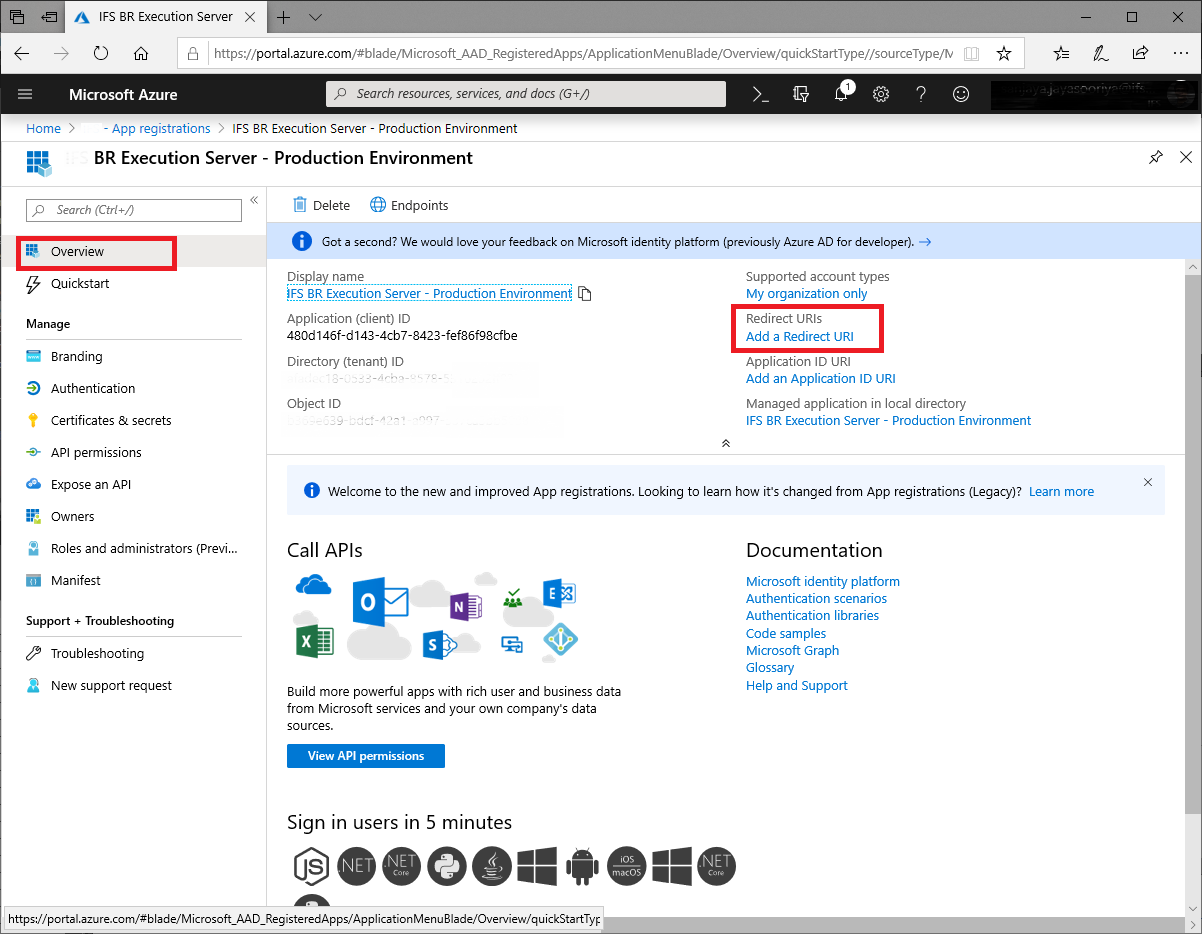Viewport: 1202px width, 934px height.
Task: Click the help question mark icon
Action: [x=921, y=94]
